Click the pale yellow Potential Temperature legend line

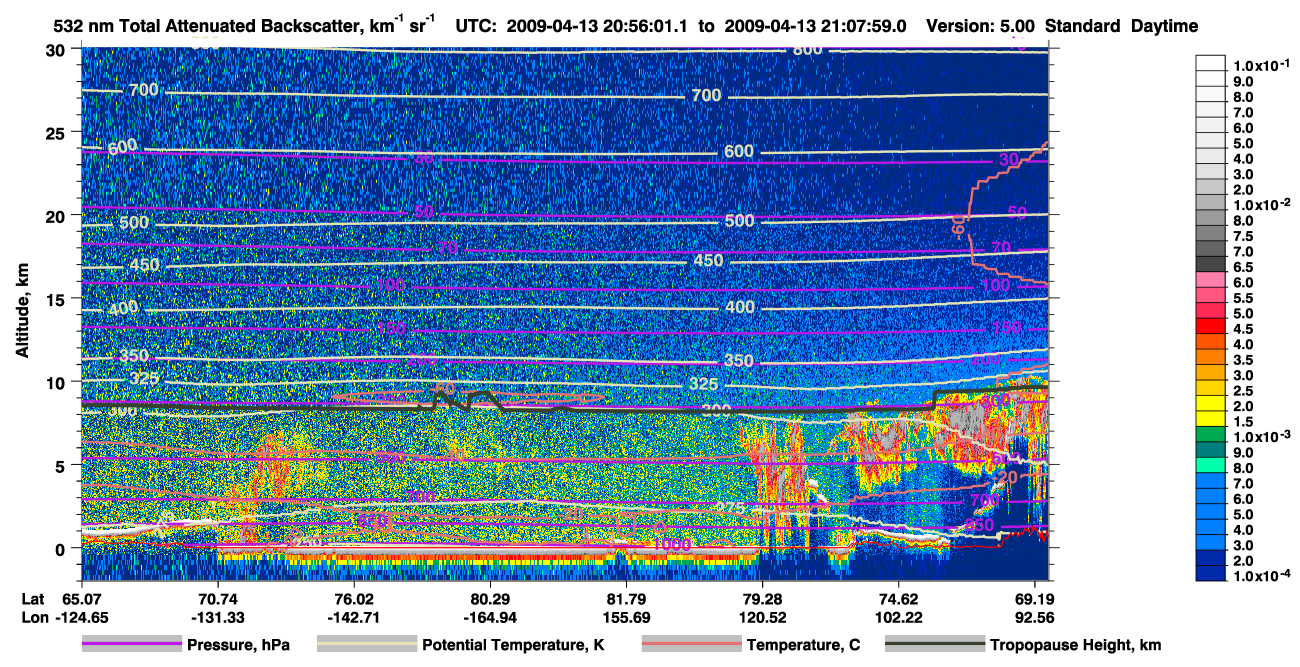(x=367, y=645)
